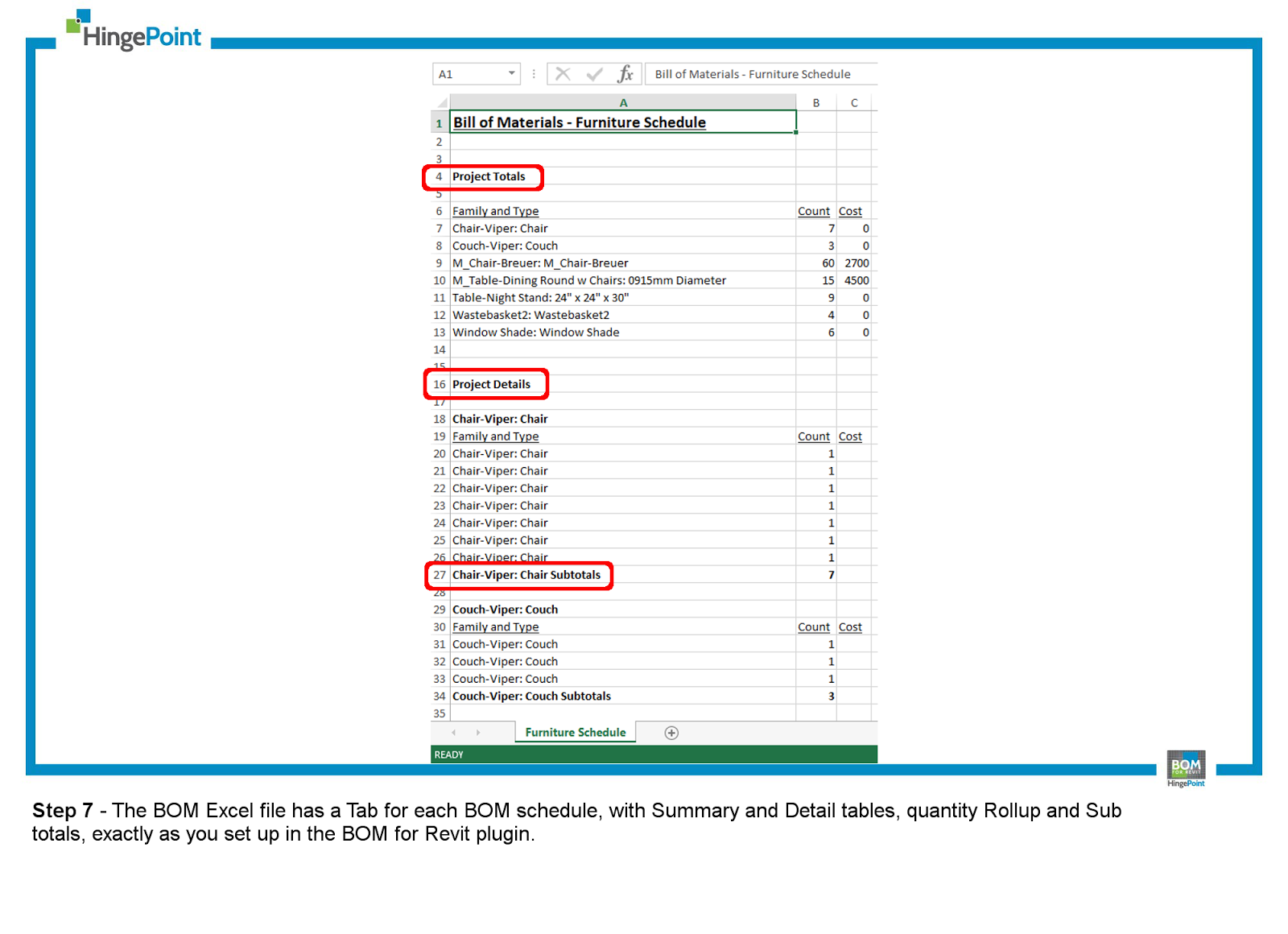Switch to the Furniture Schedule tab
Viewport: 1288px width, 934px height.
click(575, 732)
